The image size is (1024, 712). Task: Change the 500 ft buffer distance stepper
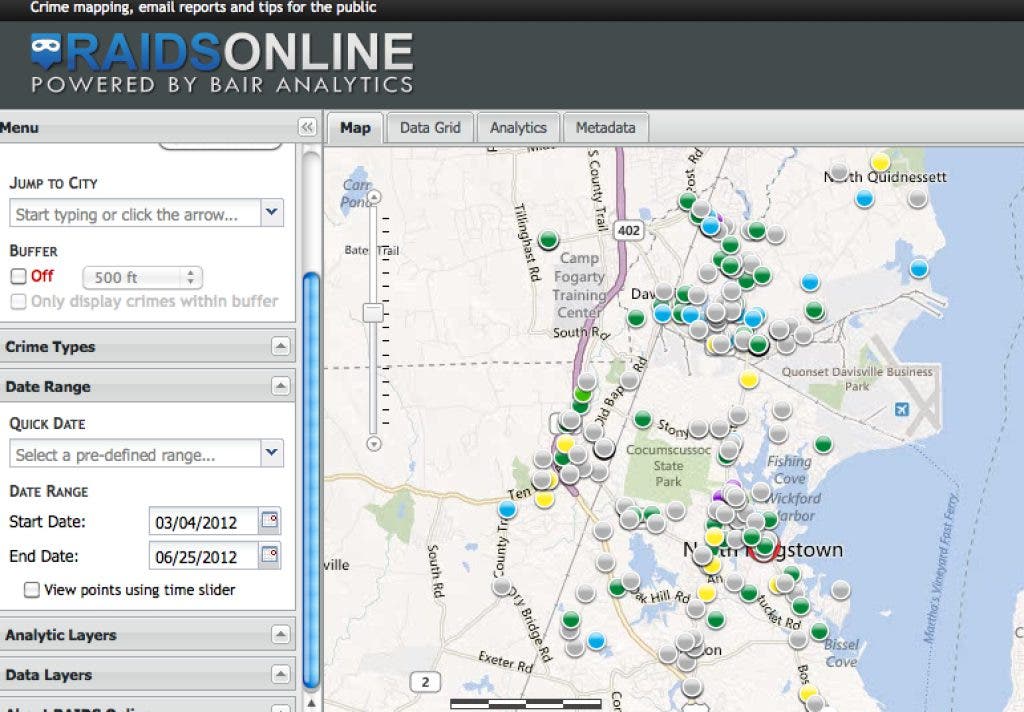tap(190, 277)
